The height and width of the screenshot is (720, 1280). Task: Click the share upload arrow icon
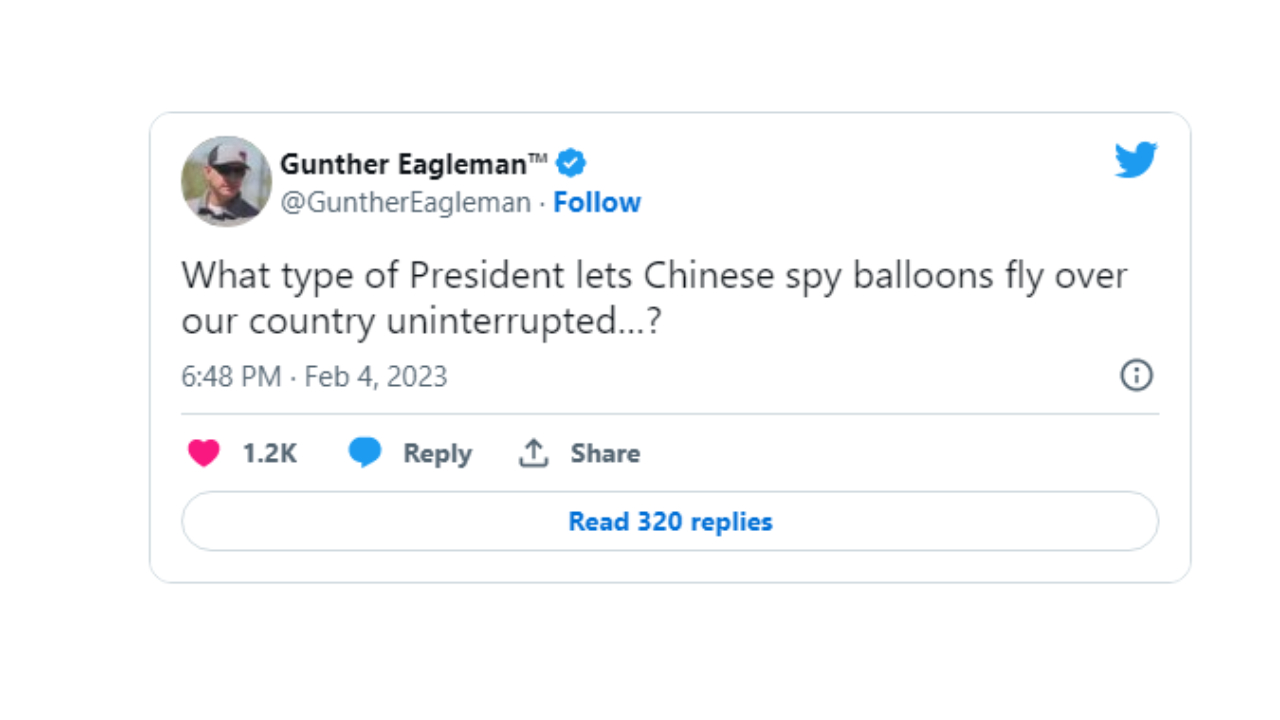(x=534, y=454)
